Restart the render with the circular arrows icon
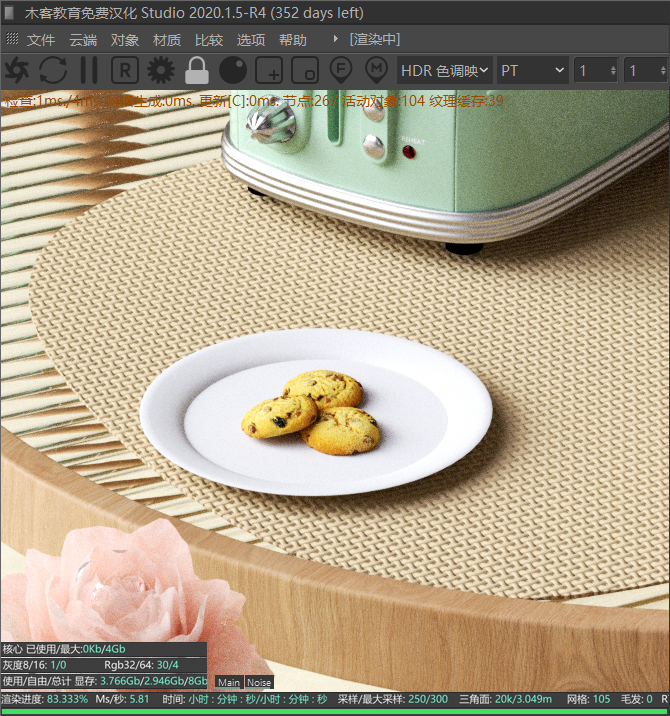 pyautogui.click(x=53, y=70)
